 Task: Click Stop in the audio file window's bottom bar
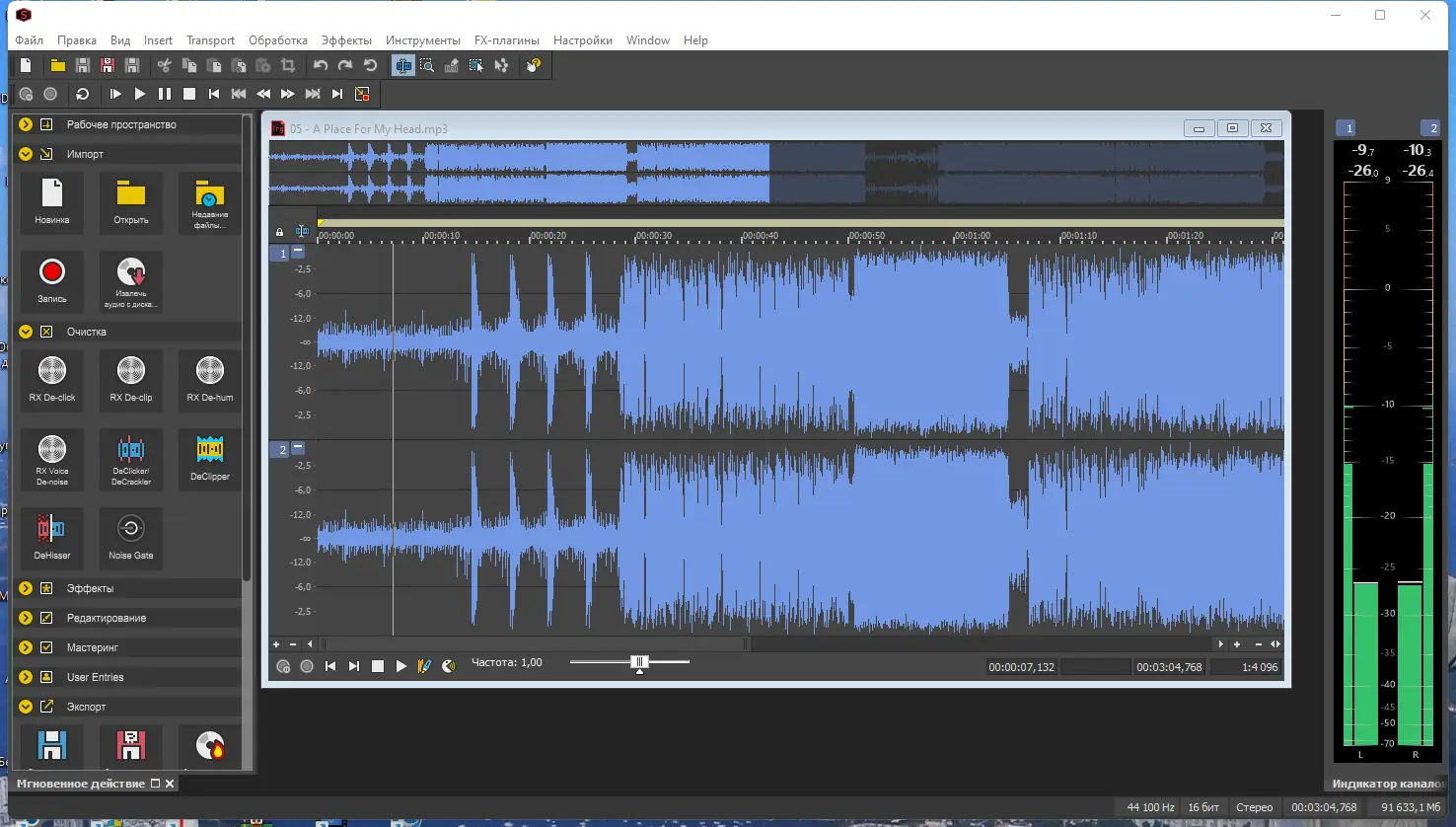point(378,666)
